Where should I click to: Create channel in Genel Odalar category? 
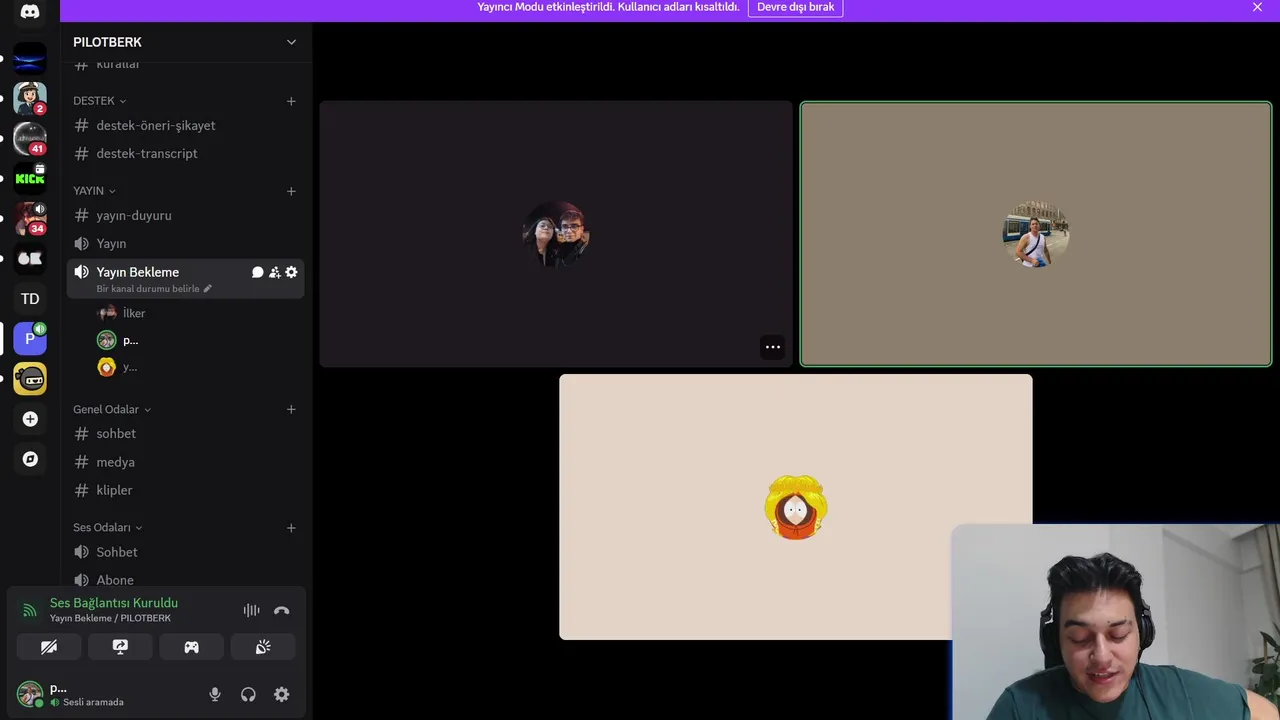291,409
